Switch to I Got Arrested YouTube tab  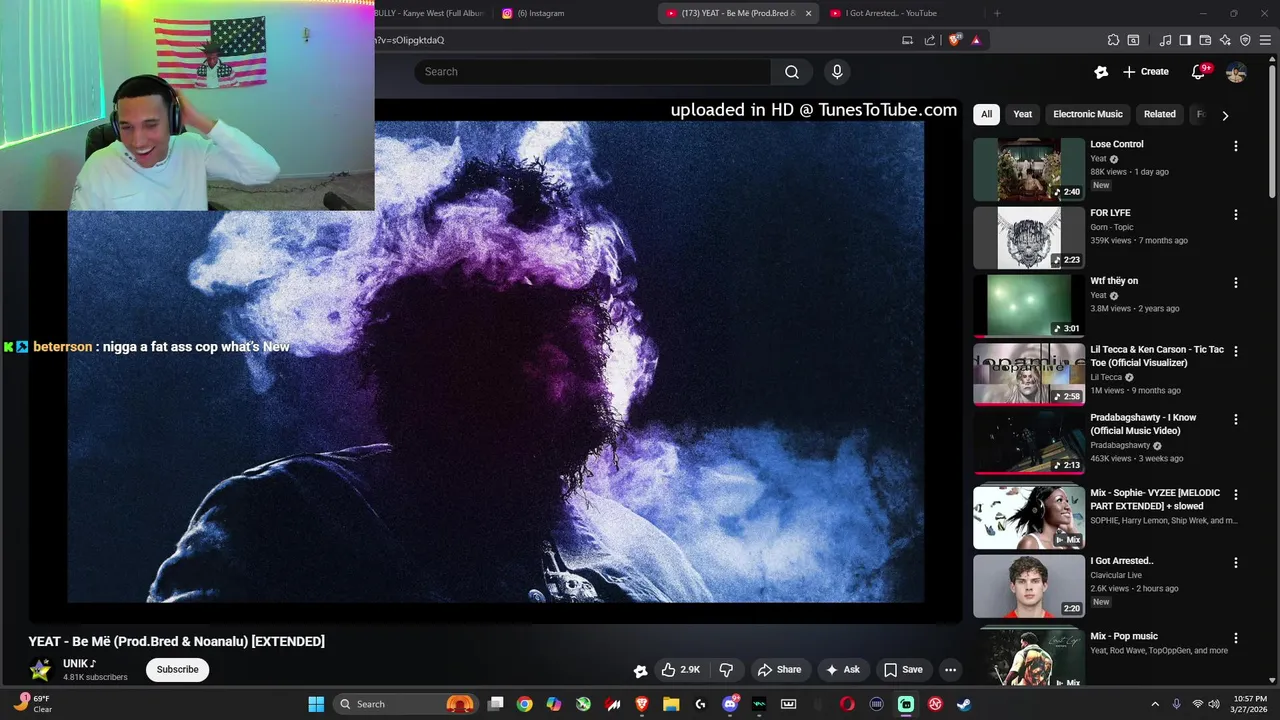point(900,13)
